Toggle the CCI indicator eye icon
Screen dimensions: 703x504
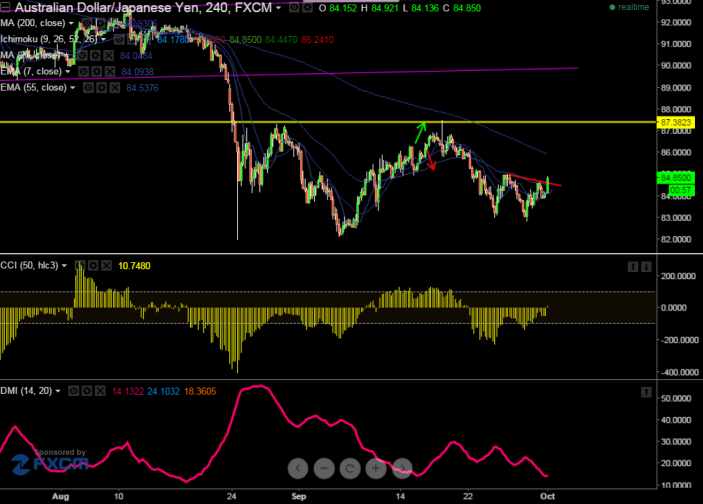tap(79, 266)
